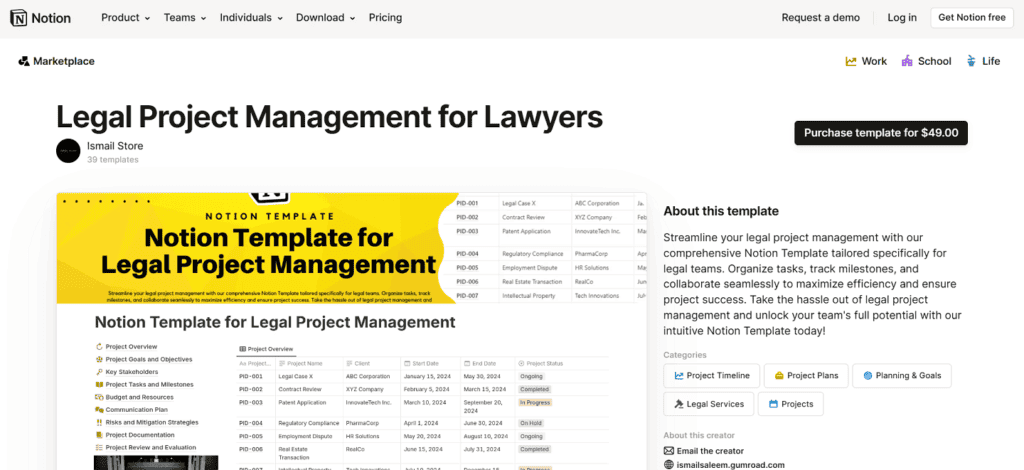
Task: Click the 39 templates text
Action: click(112, 160)
